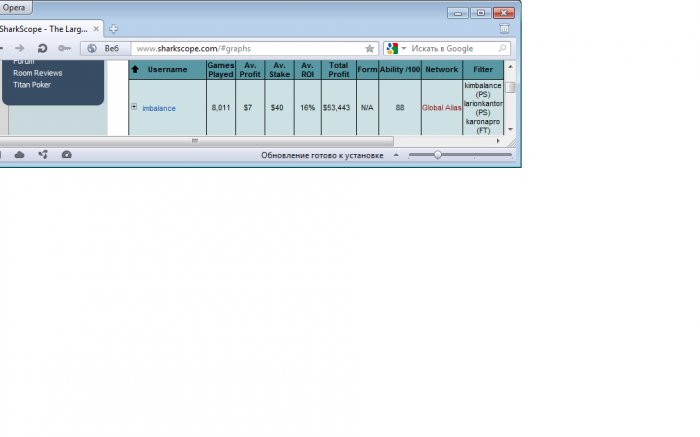Click the $40 Av. Stake cell
The height and width of the screenshot is (437, 700).
(277, 108)
